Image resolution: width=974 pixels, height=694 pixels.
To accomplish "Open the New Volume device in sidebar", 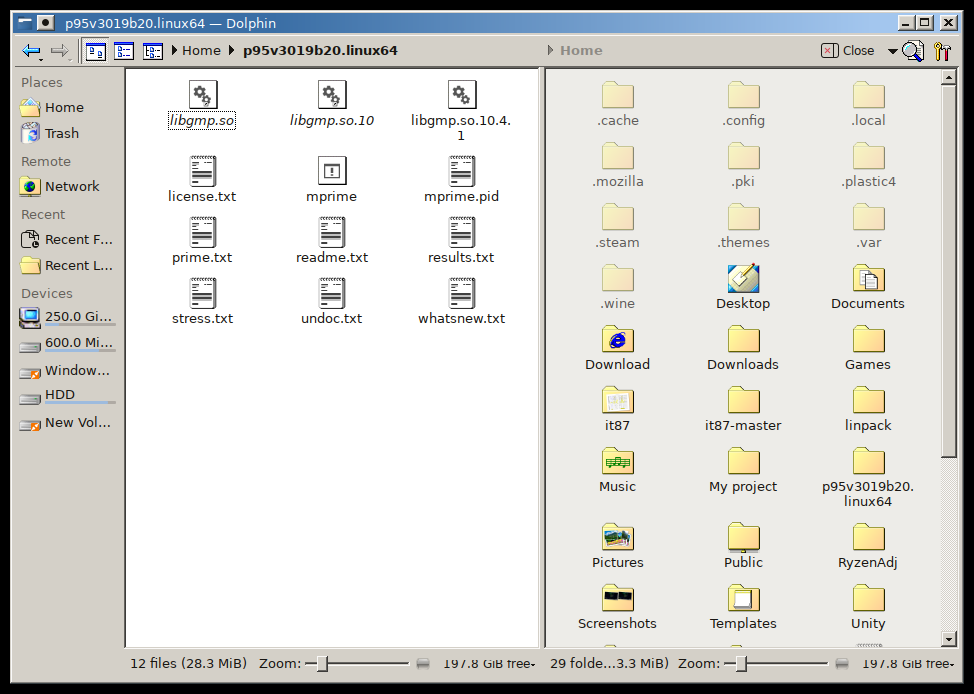I will [67, 423].
